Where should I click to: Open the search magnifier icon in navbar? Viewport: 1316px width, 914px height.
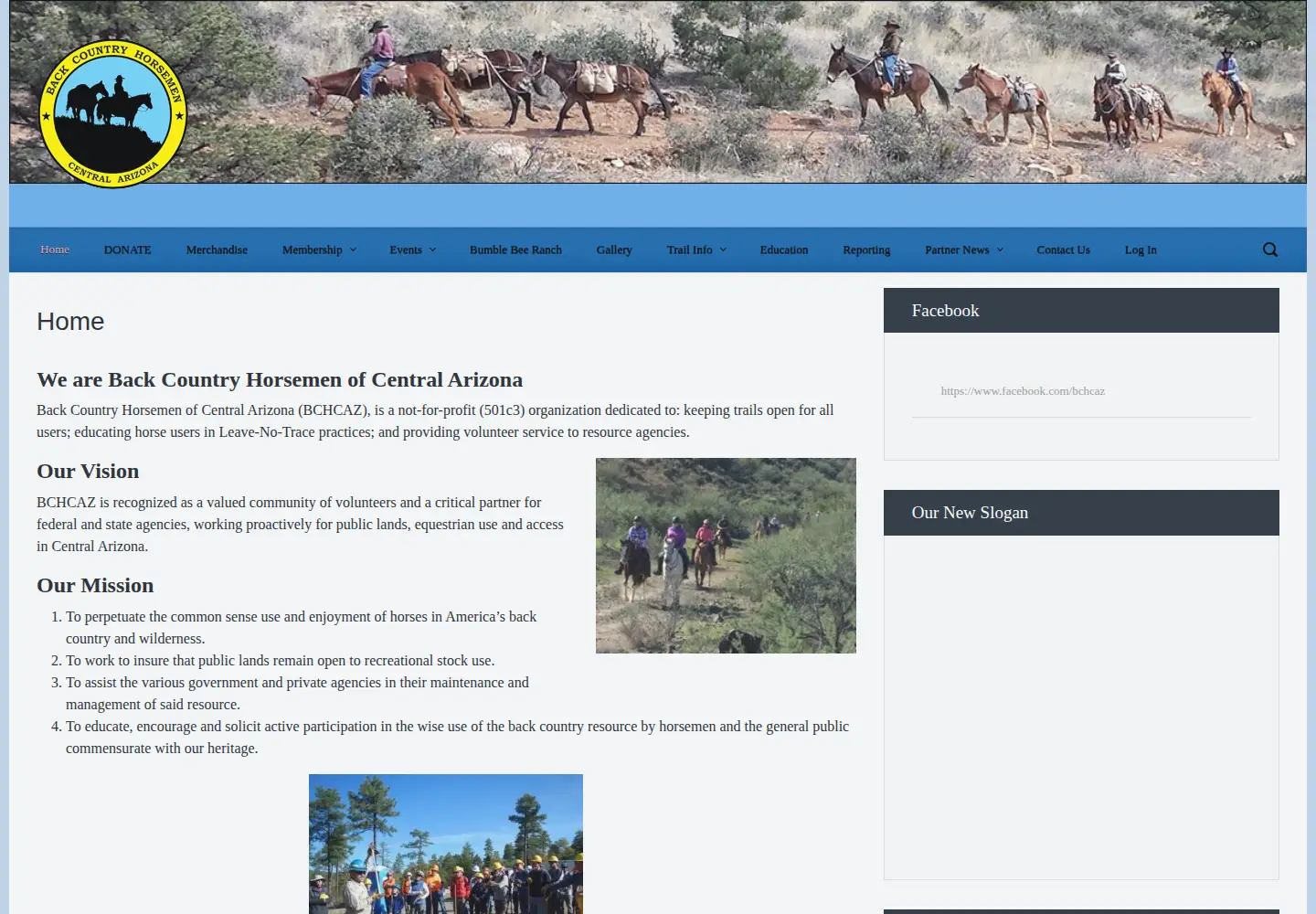(1270, 250)
